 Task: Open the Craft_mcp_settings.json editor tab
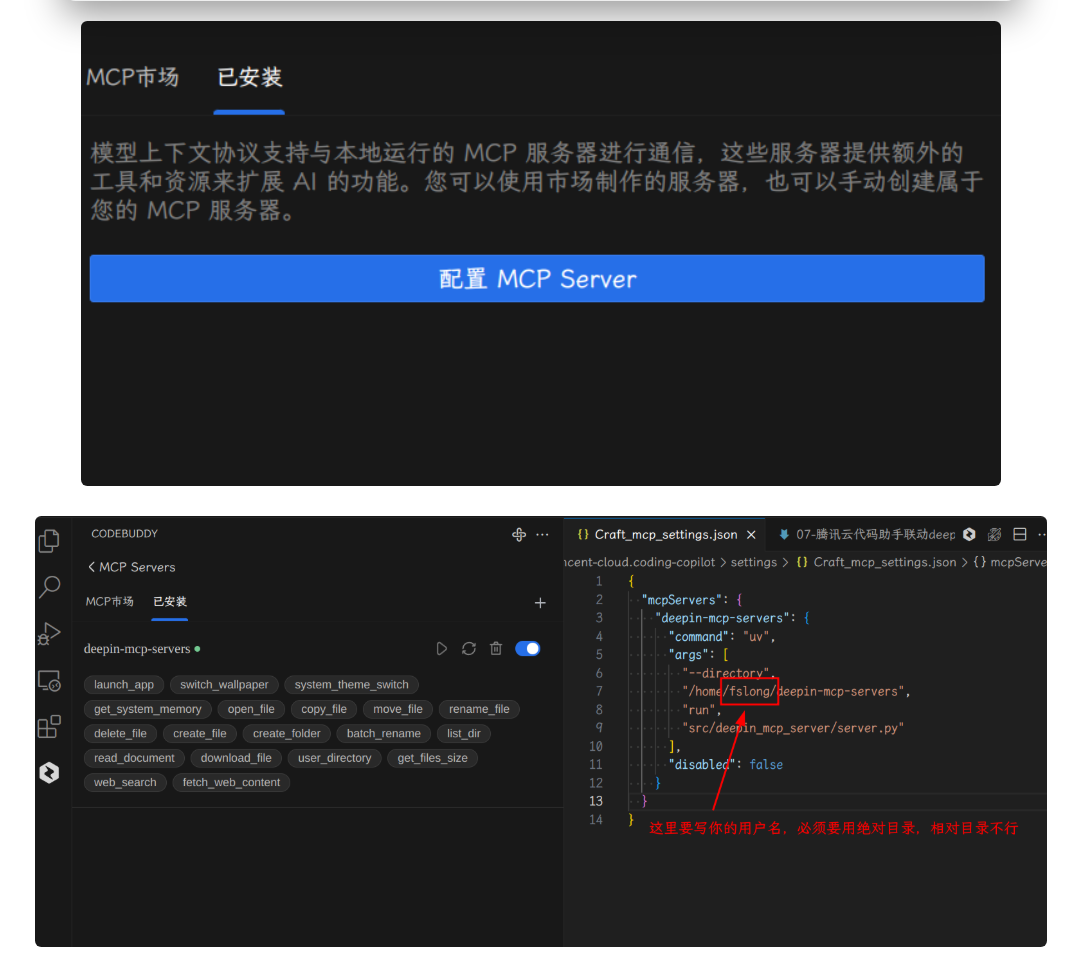tap(665, 534)
